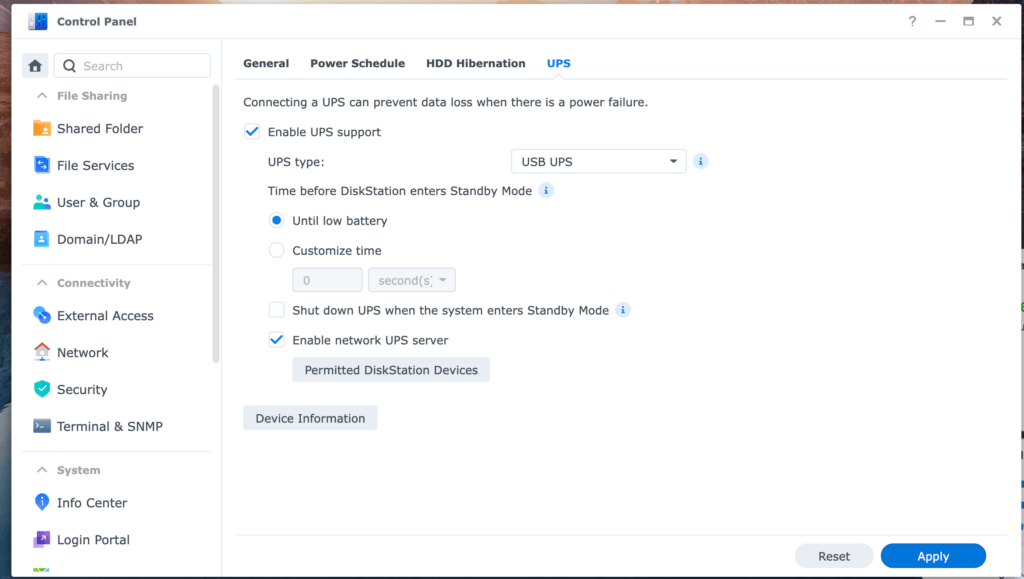Open the Security shield icon
The height and width of the screenshot is (579, 1024).
(x=42, y=389)
